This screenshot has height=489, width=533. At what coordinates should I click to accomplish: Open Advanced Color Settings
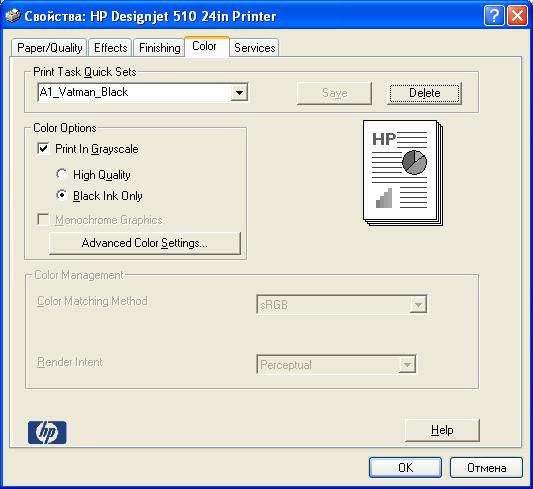point(145,243)
